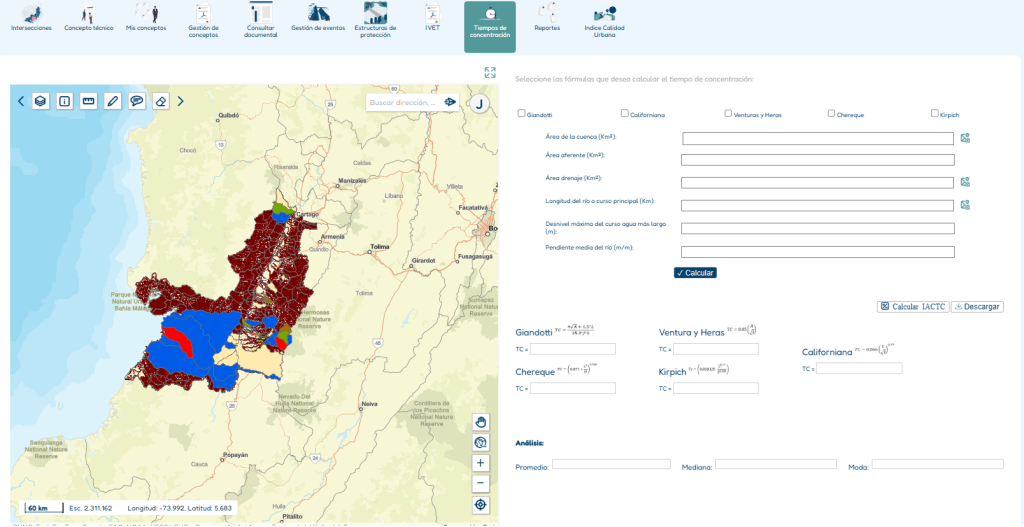
Task: Click the Moda analysis field
Action: point(938,464)
